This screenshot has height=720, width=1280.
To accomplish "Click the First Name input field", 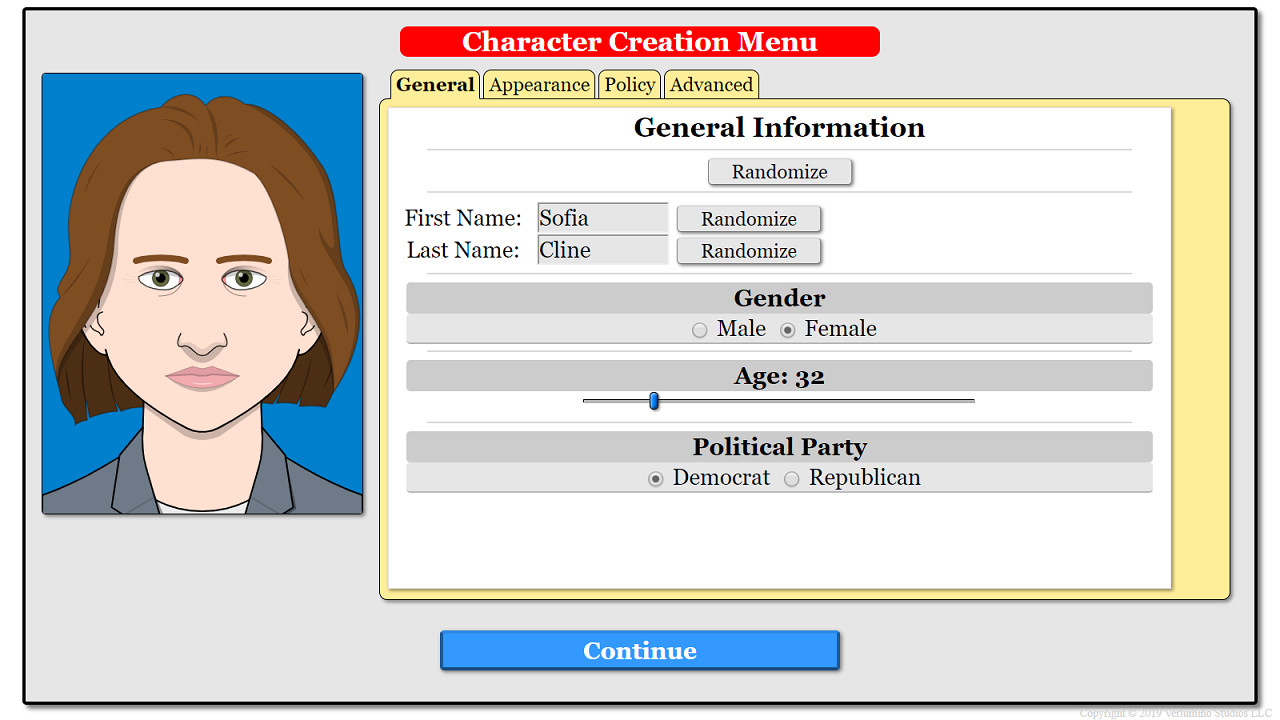I will pyautogui.click(x=602, y=218).
